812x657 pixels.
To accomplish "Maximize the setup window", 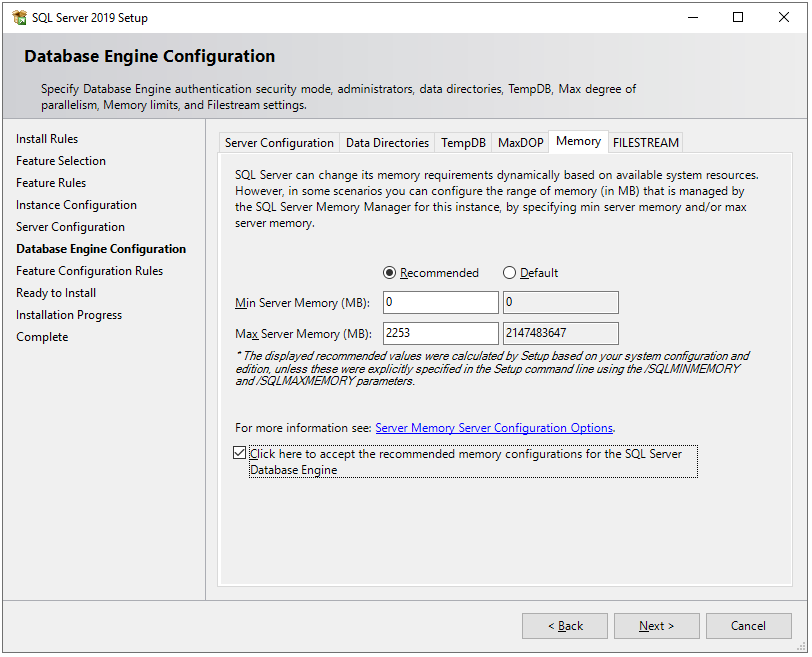I will point(738,18).
